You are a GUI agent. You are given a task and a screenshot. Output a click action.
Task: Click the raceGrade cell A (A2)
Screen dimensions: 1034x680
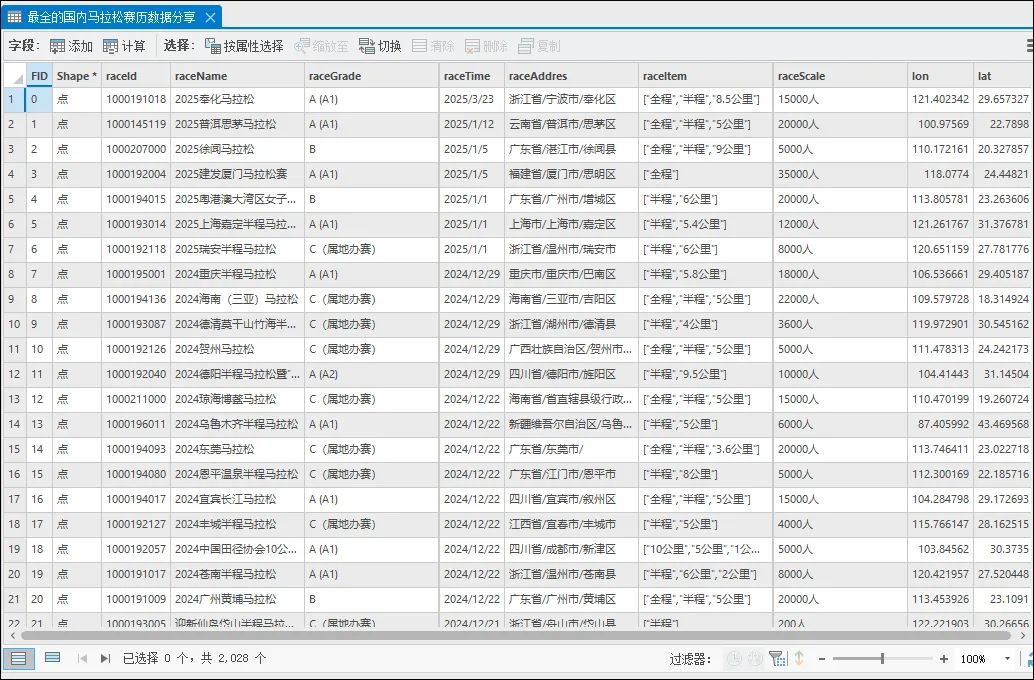[372, 374]
